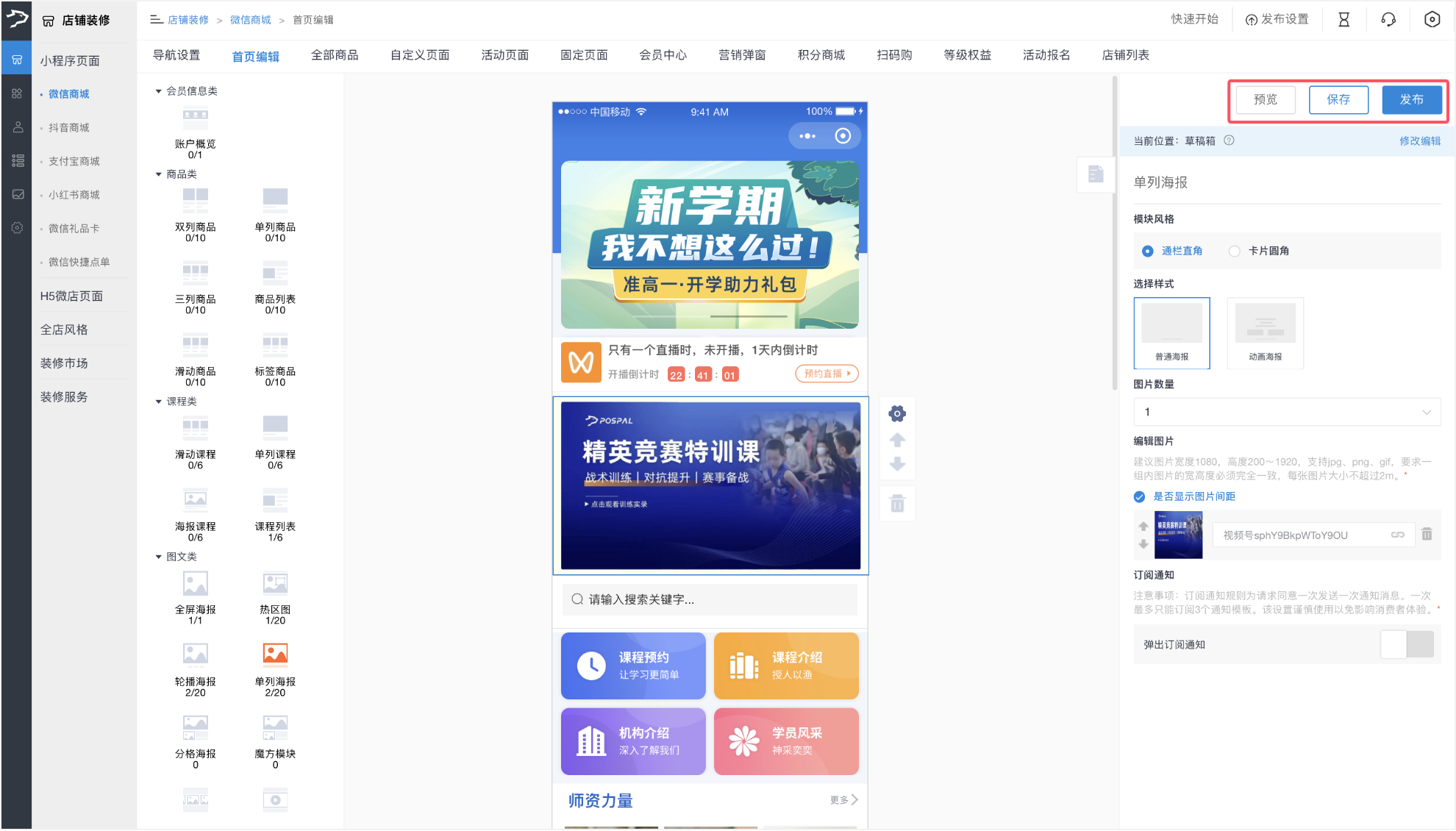
Task: Delete the selected component using the trash icon
Action: pos(897,503)
